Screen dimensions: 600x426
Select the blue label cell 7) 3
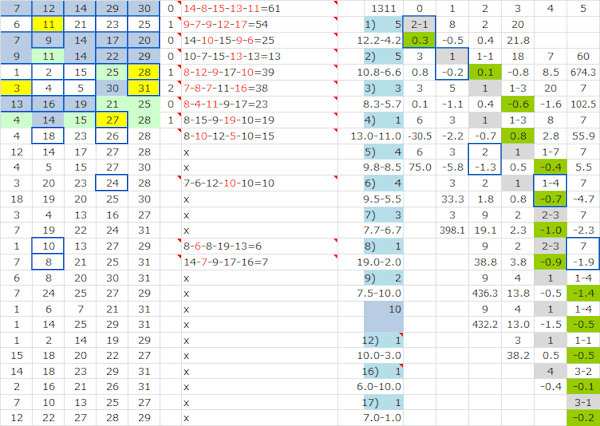pyautogui.click(x=383, y=215)
